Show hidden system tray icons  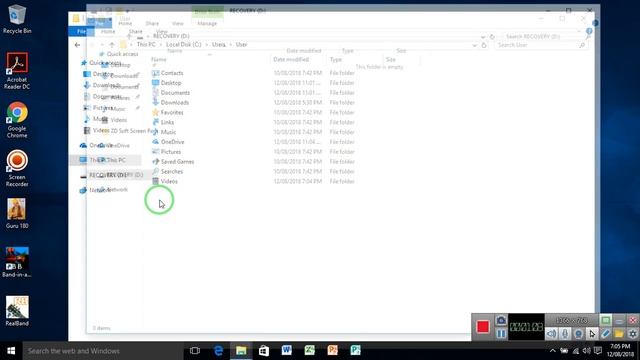coord(552,351)
